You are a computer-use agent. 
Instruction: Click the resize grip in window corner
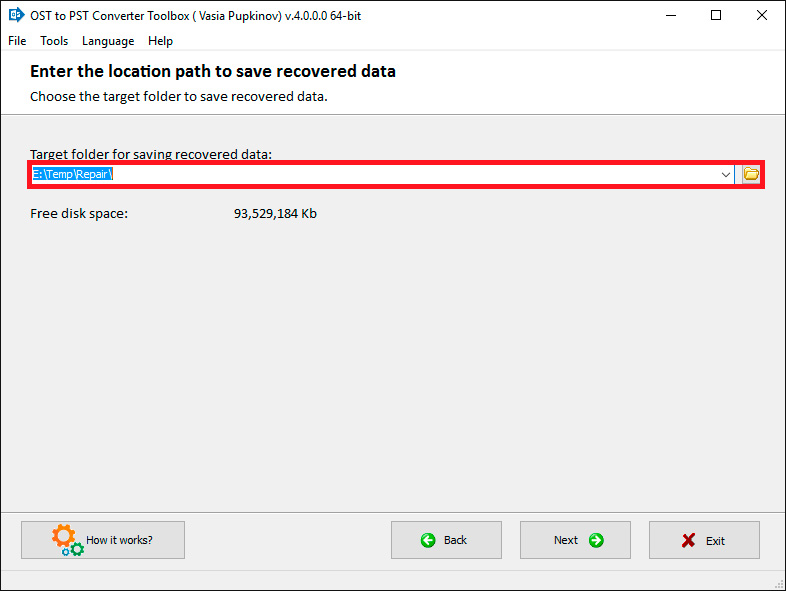pos(779,584)
